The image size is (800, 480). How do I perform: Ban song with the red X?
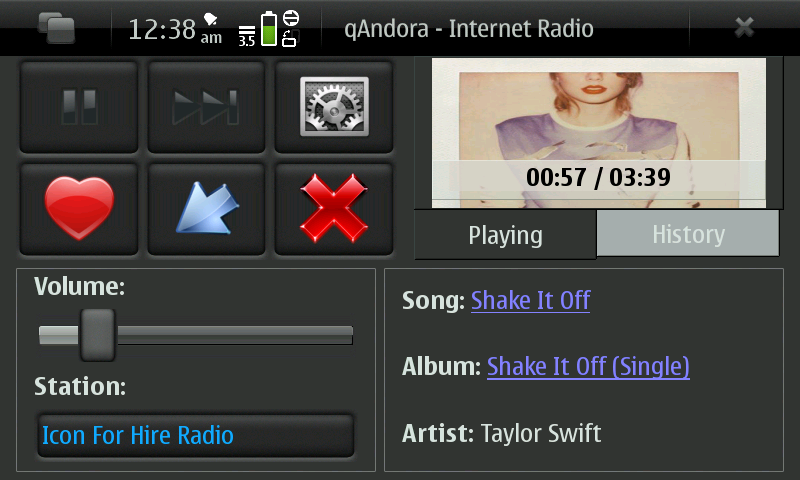coord(334,209)
